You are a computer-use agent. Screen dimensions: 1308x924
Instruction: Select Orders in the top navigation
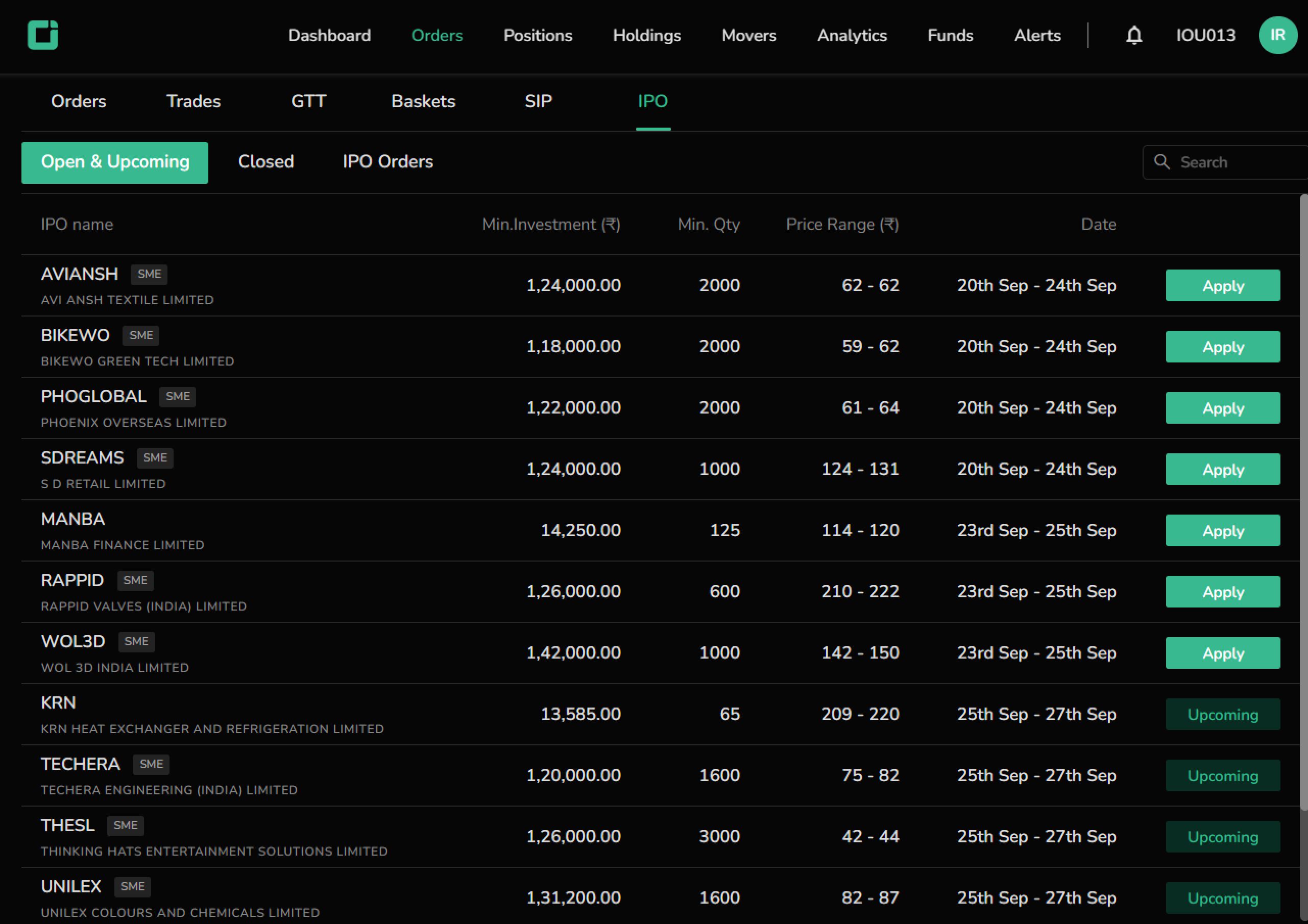point(437,35)
